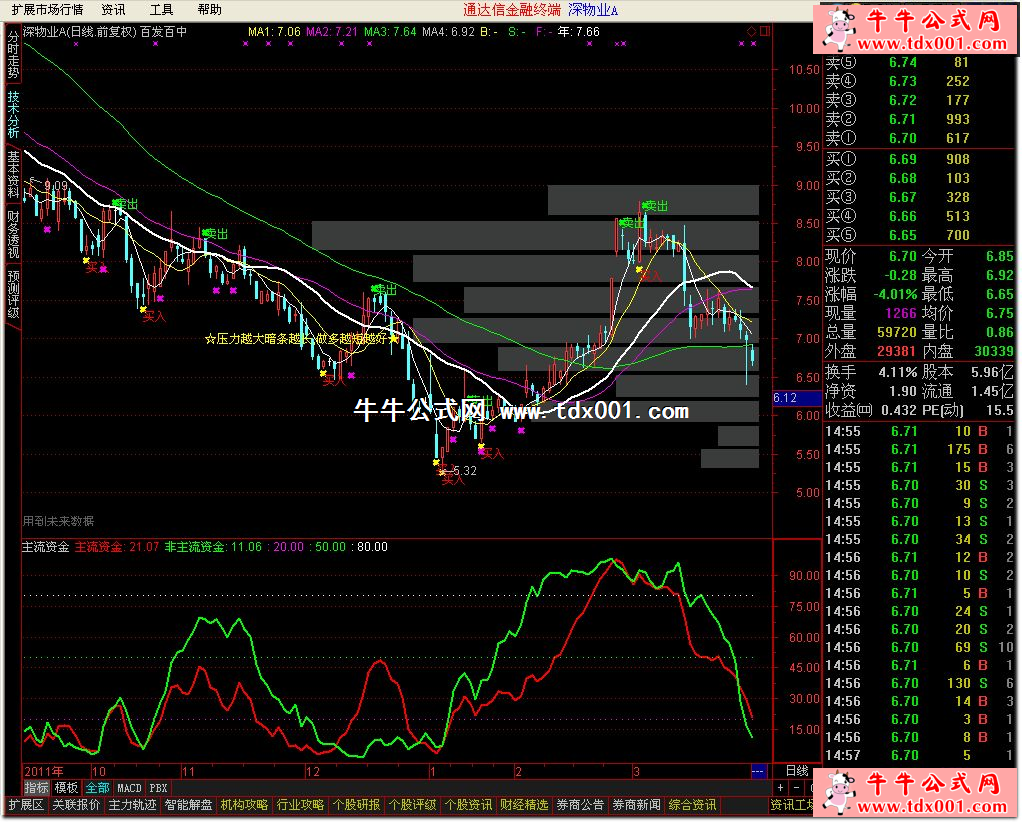1022x822 pixels.
Task: Open the 扩展市场行情 menu
Action: (48, 9)
